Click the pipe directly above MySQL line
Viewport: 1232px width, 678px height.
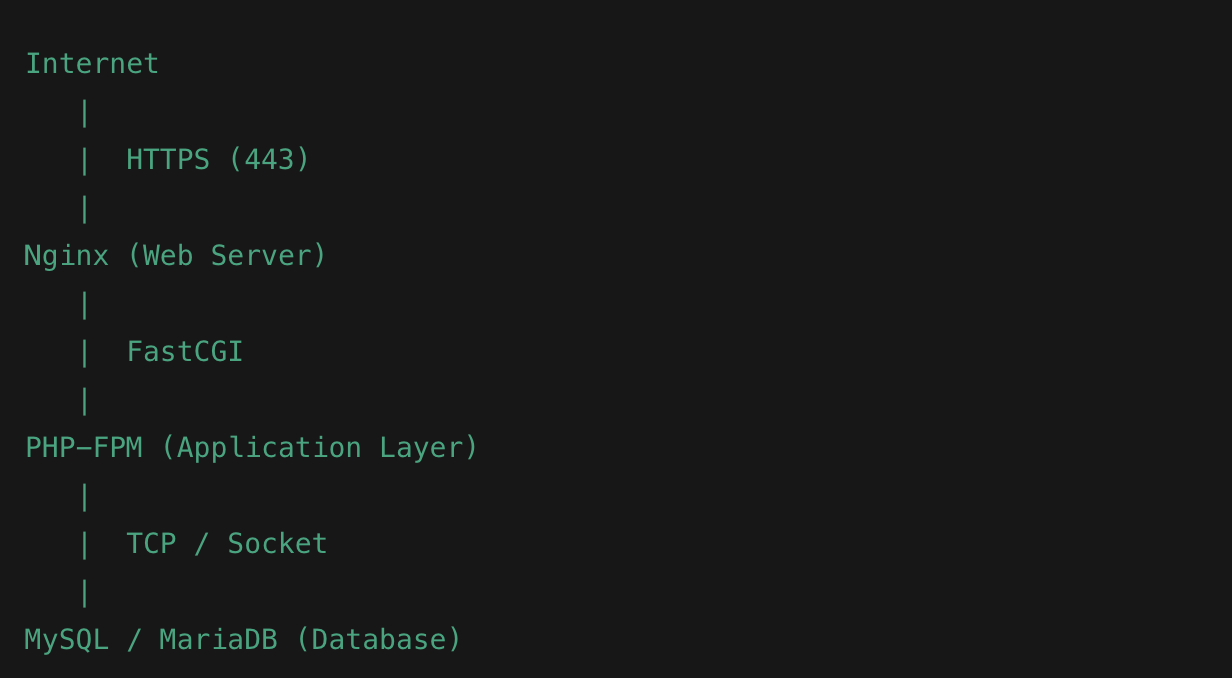coord(84,592)
